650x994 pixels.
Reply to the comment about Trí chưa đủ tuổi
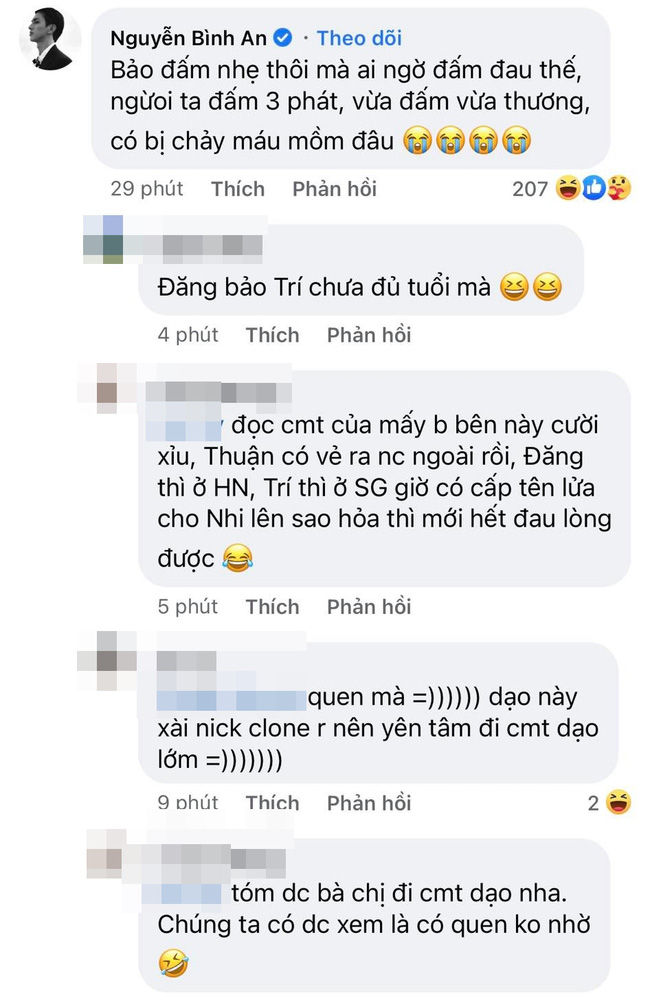point(369,335)
